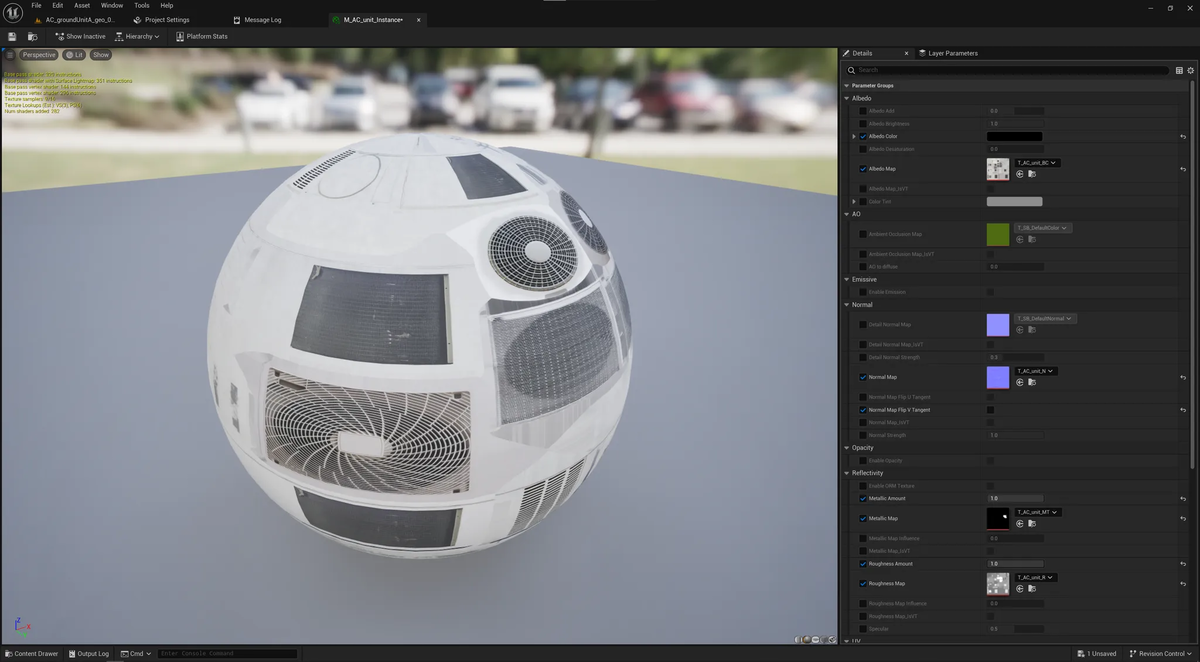Click the gray Color Tint swatch

[1014, 202]
